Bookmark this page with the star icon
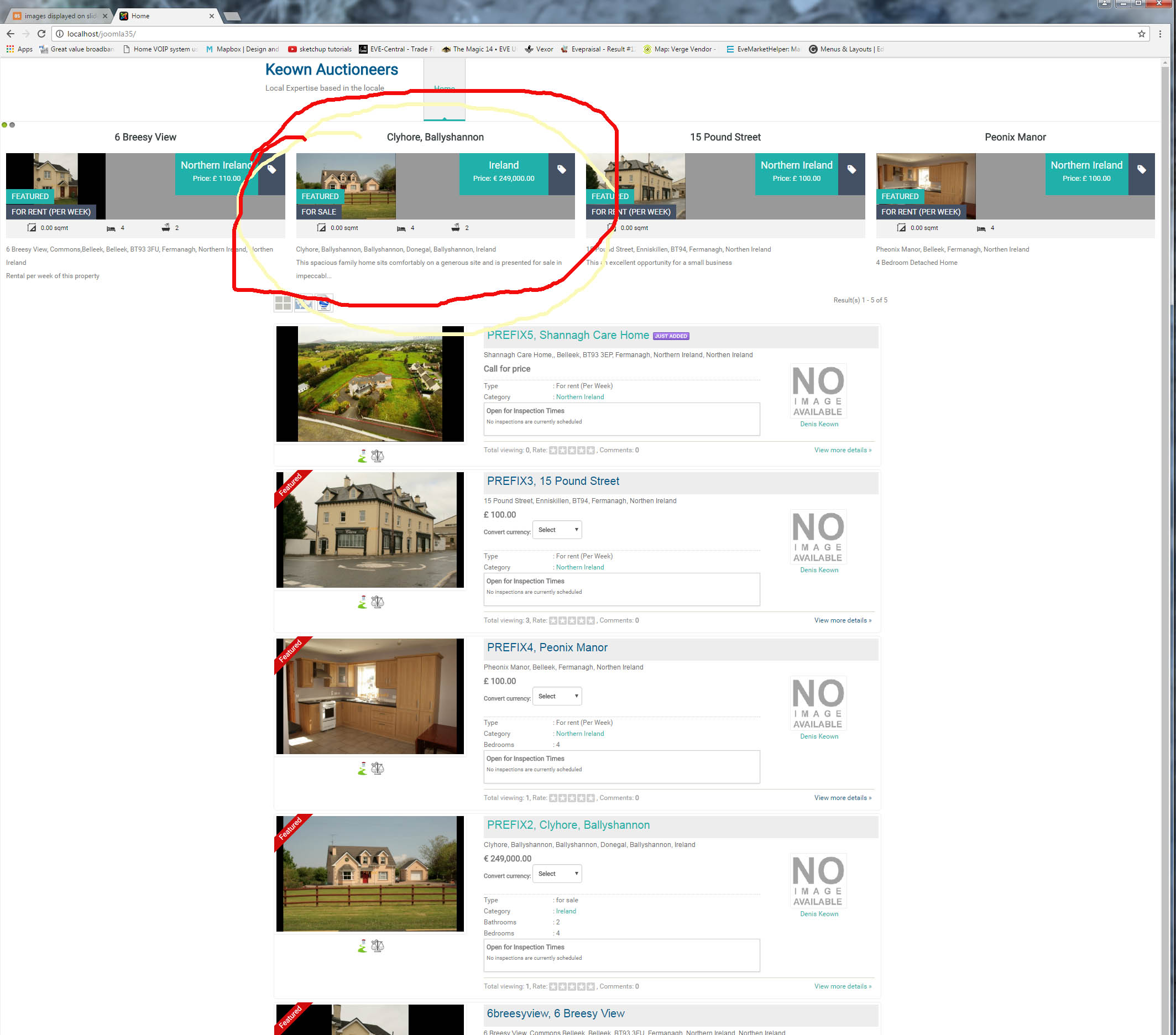This screenshot has height=1035, width=1176. (1142, 34)
